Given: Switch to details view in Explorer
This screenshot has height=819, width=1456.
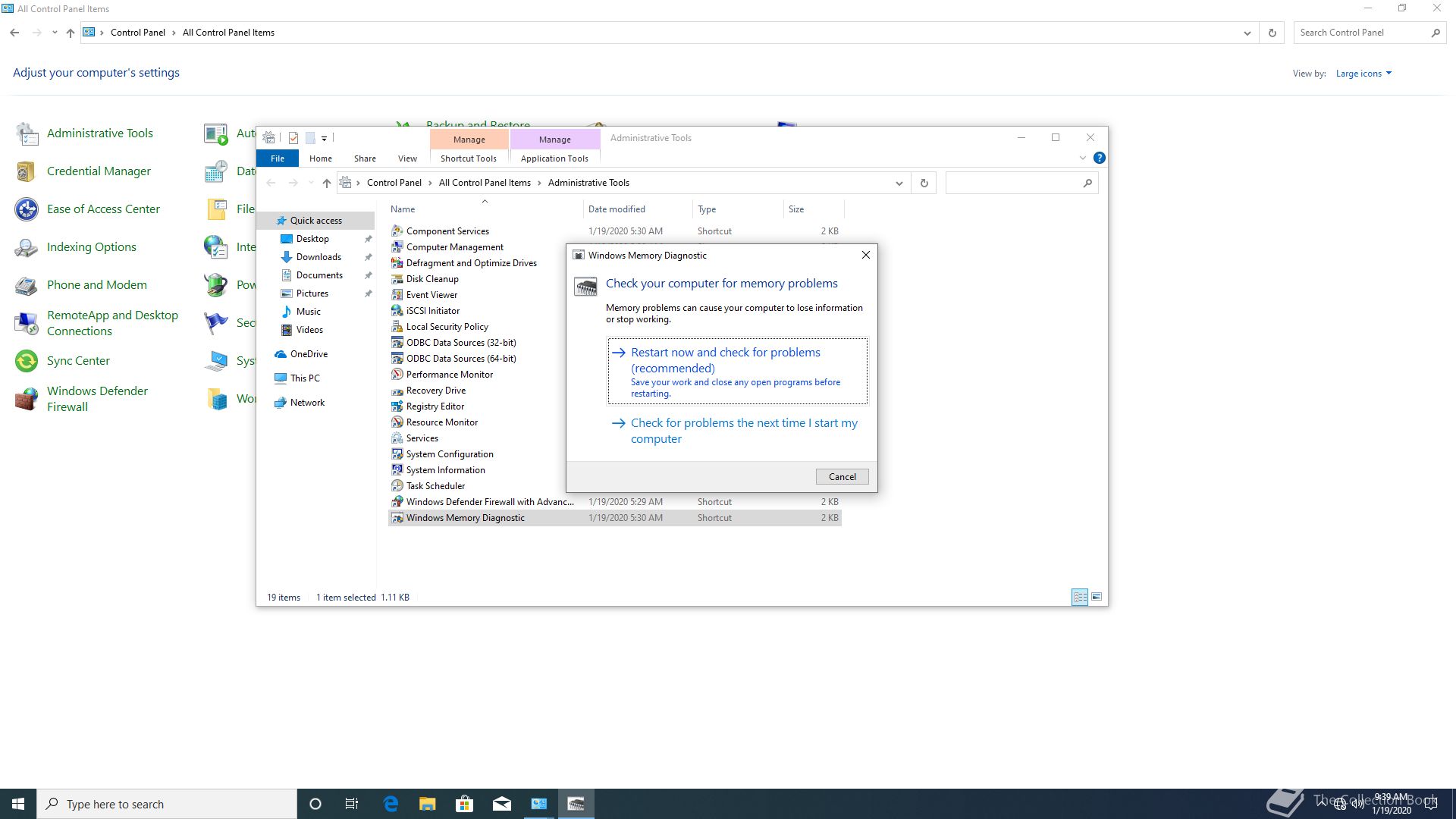Looking at the screenshot, I should (x=1080, y=597).
